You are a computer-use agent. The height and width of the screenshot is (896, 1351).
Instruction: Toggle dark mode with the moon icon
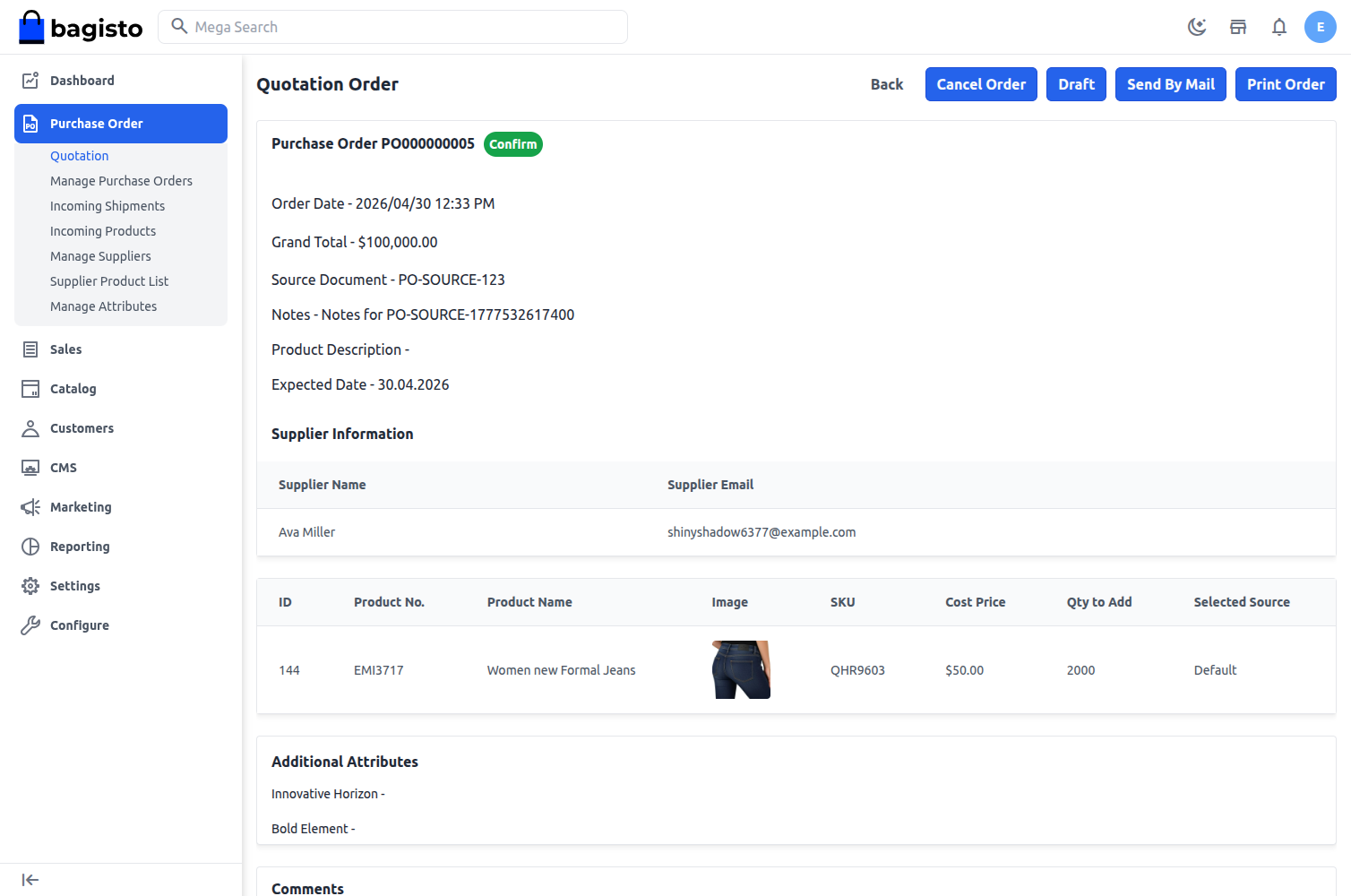tap(1197, 27)
